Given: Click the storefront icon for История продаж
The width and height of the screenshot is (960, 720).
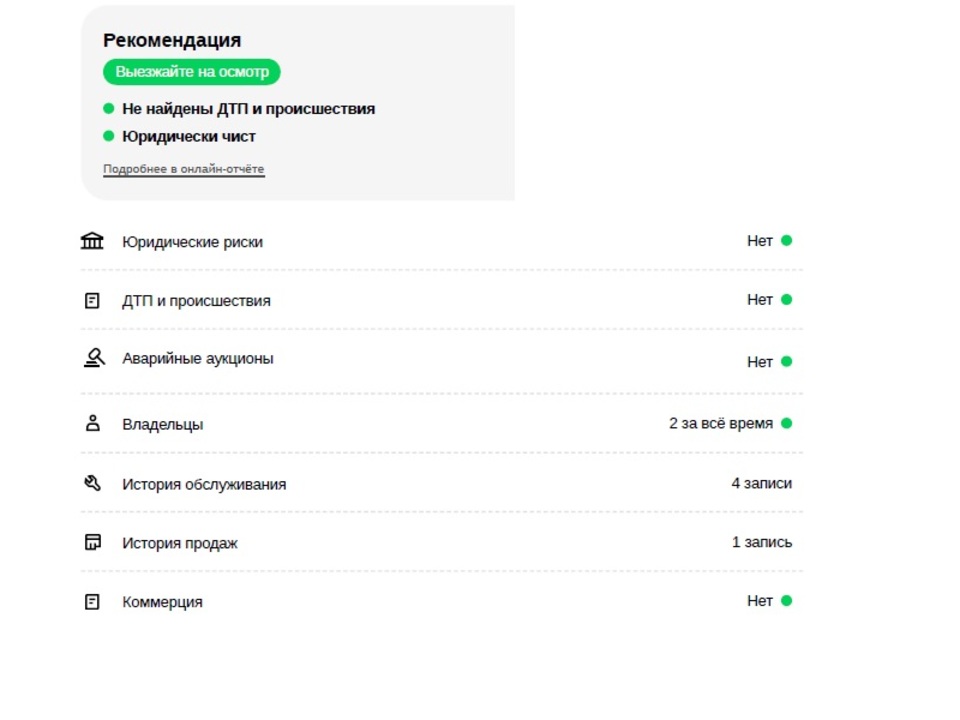Looking at the screenshot, I should (x=92, y=542).
